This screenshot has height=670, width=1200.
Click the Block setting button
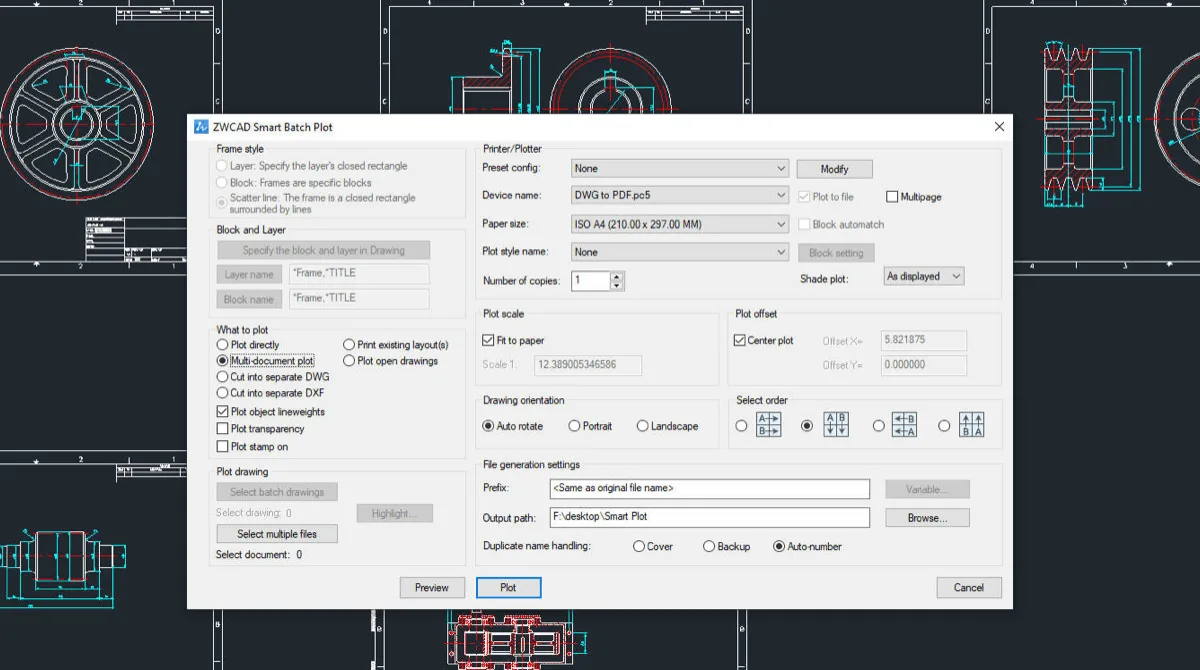835,253
